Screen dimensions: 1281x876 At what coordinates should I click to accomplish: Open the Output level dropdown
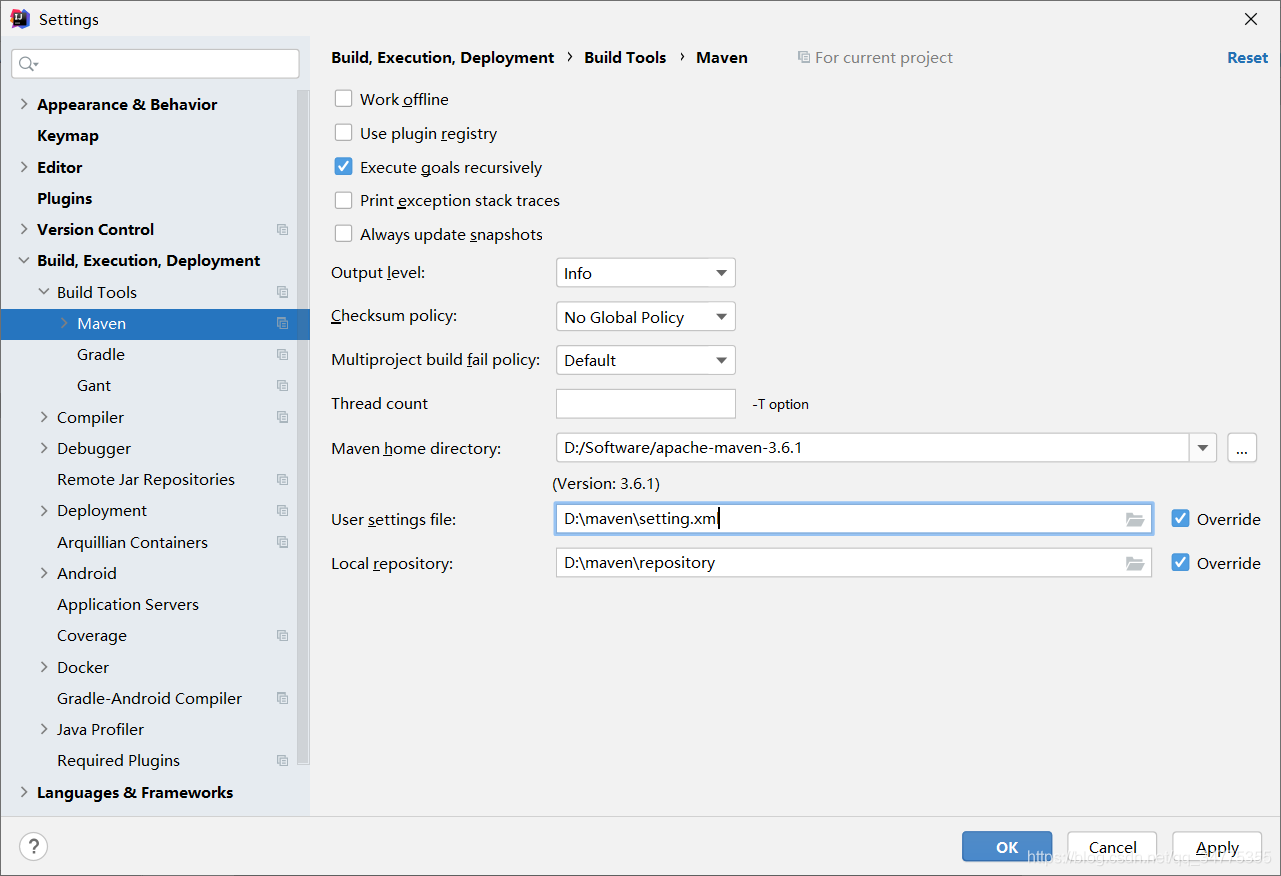pos(645,273)
